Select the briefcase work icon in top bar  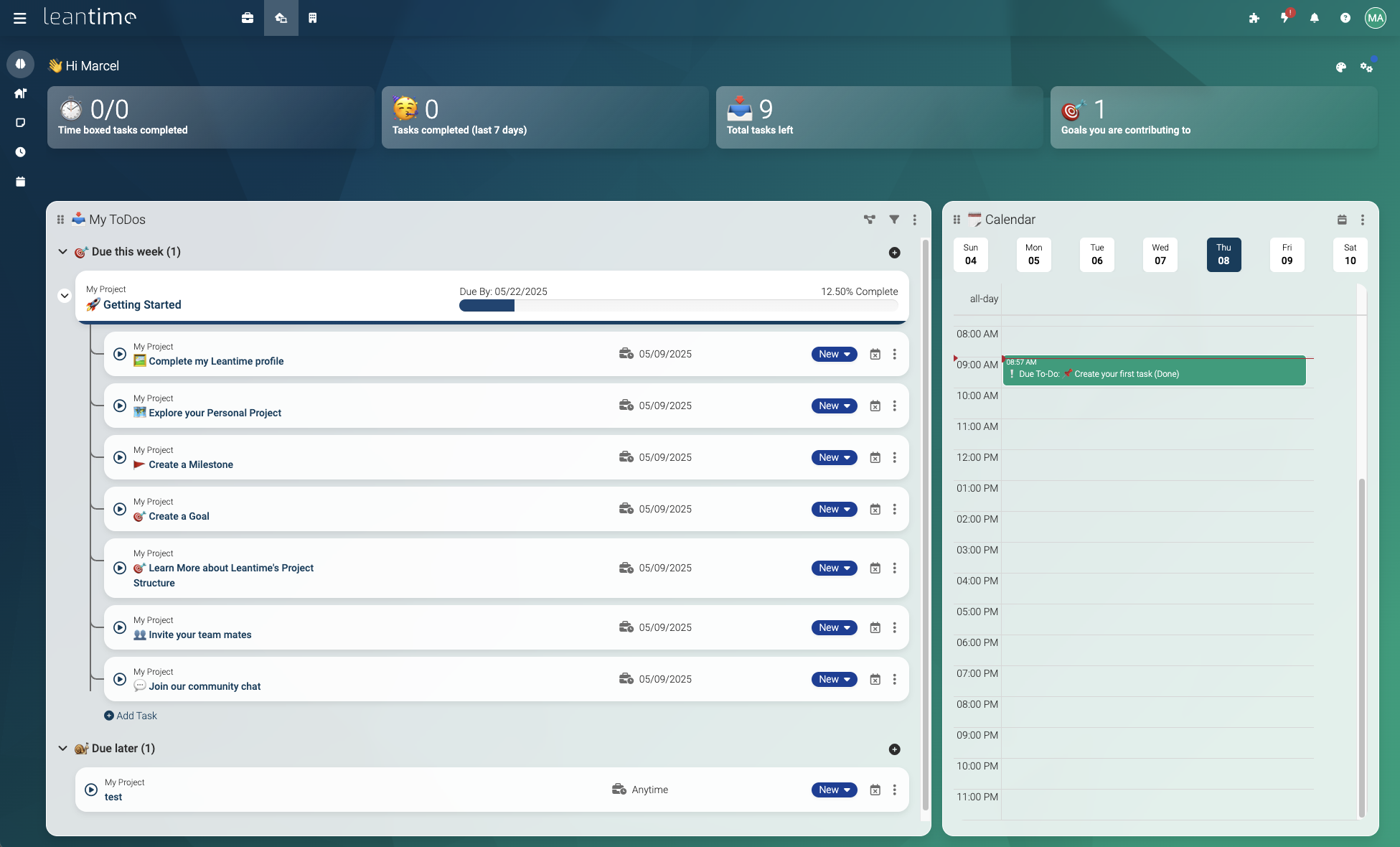click(248, 18)
